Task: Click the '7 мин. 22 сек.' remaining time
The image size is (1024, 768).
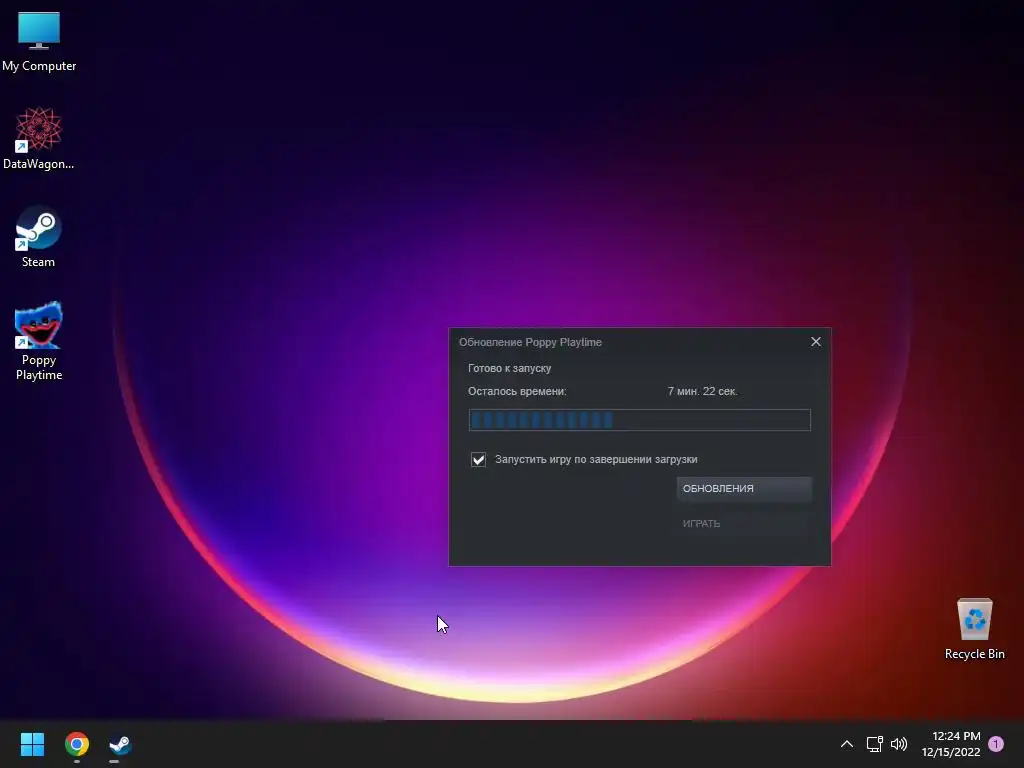Action: pos(702,391)
